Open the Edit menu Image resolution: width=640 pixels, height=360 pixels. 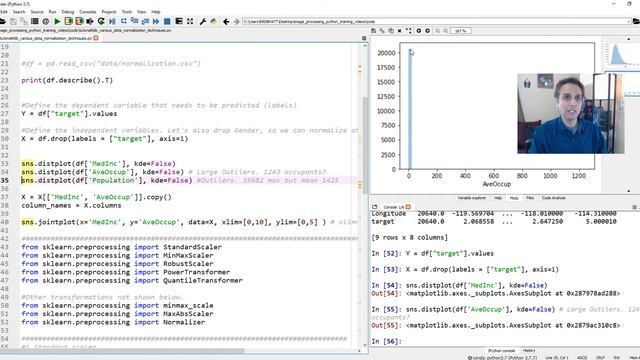[4, 12]
